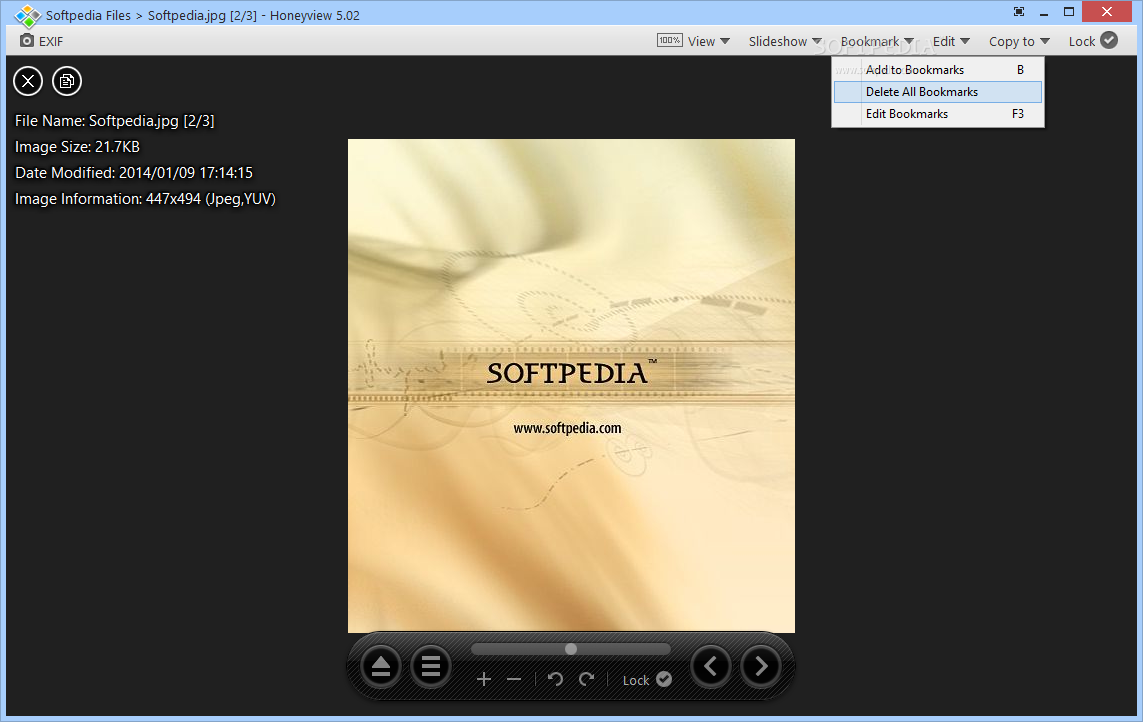The width and height of the screenshot is (1143, 722).
Task: Click the eject/open file button
Action: click(x=381, y=666)
